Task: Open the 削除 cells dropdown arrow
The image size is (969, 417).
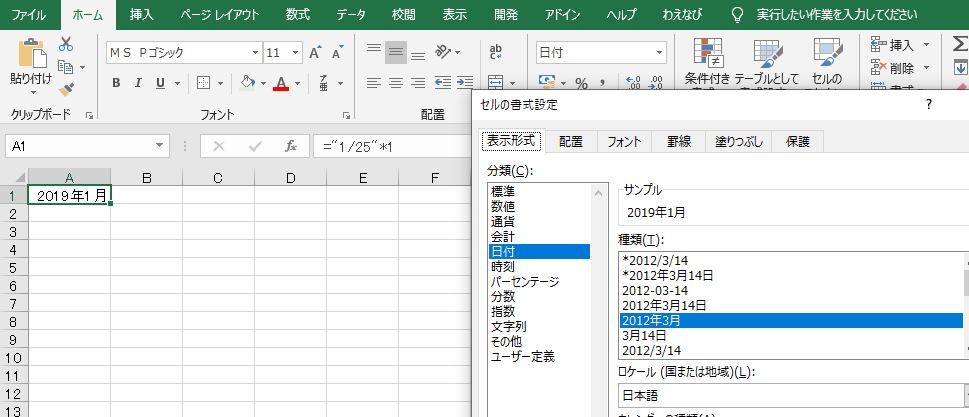Action: (926, 67)
